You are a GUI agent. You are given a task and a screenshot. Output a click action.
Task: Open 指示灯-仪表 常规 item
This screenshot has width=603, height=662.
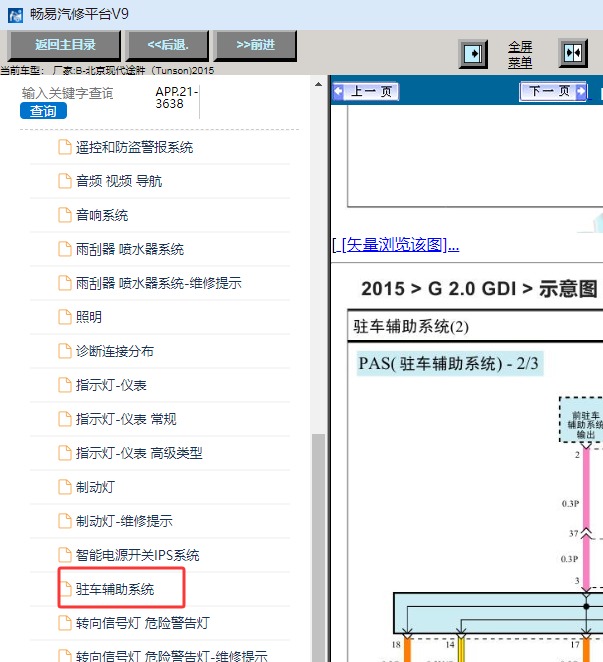point(126,419)
